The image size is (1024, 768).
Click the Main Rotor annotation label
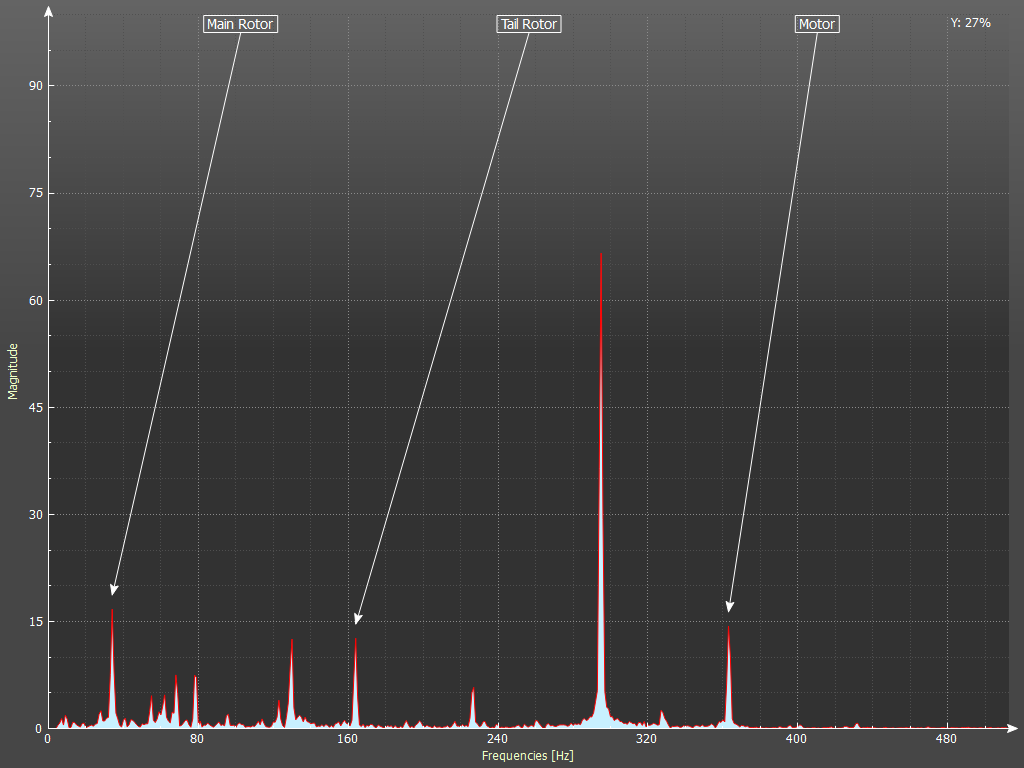(x=239, y=24)
